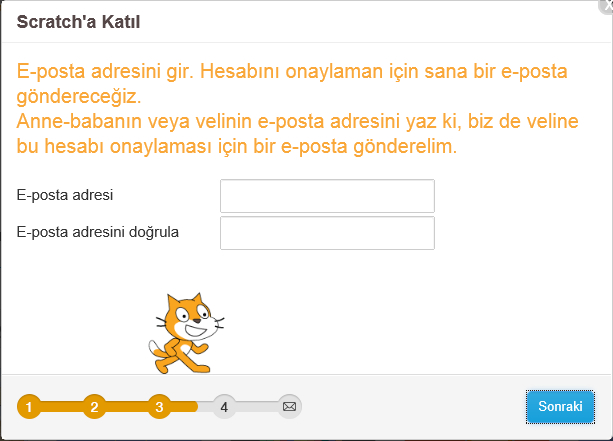This screenshot has width=613, height=441.
Task: Click the current step 3 circle
Action: (159, 407)
